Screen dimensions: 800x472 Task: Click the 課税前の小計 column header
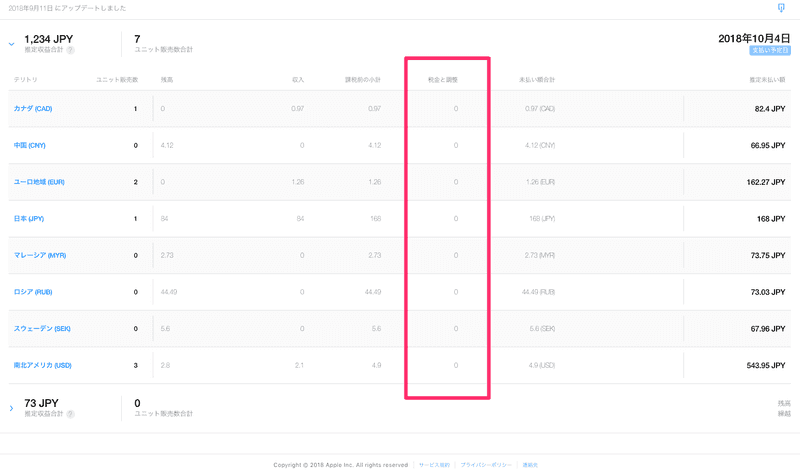click(363, 80)
